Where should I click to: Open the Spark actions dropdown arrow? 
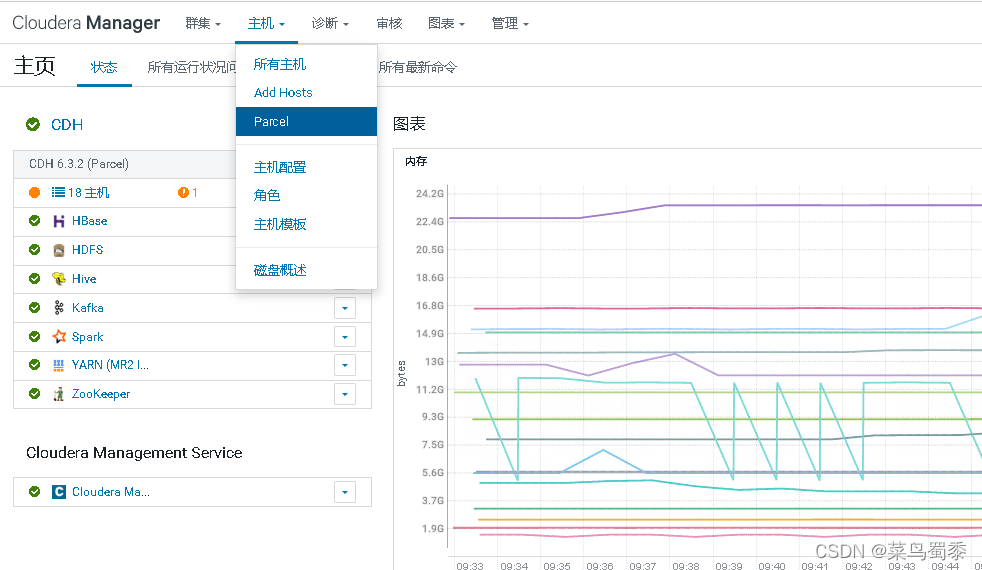[345, 337]
